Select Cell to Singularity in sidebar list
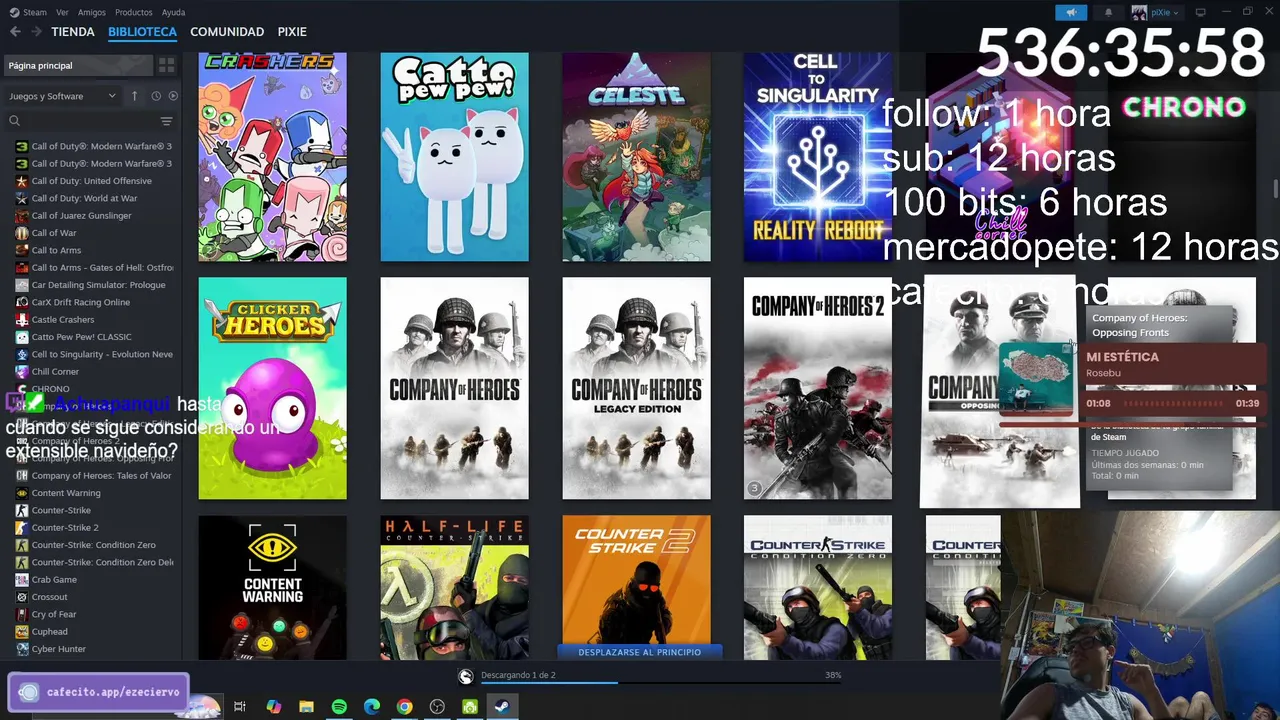This screenshot has height=720, width=1280. coord(102,354)
